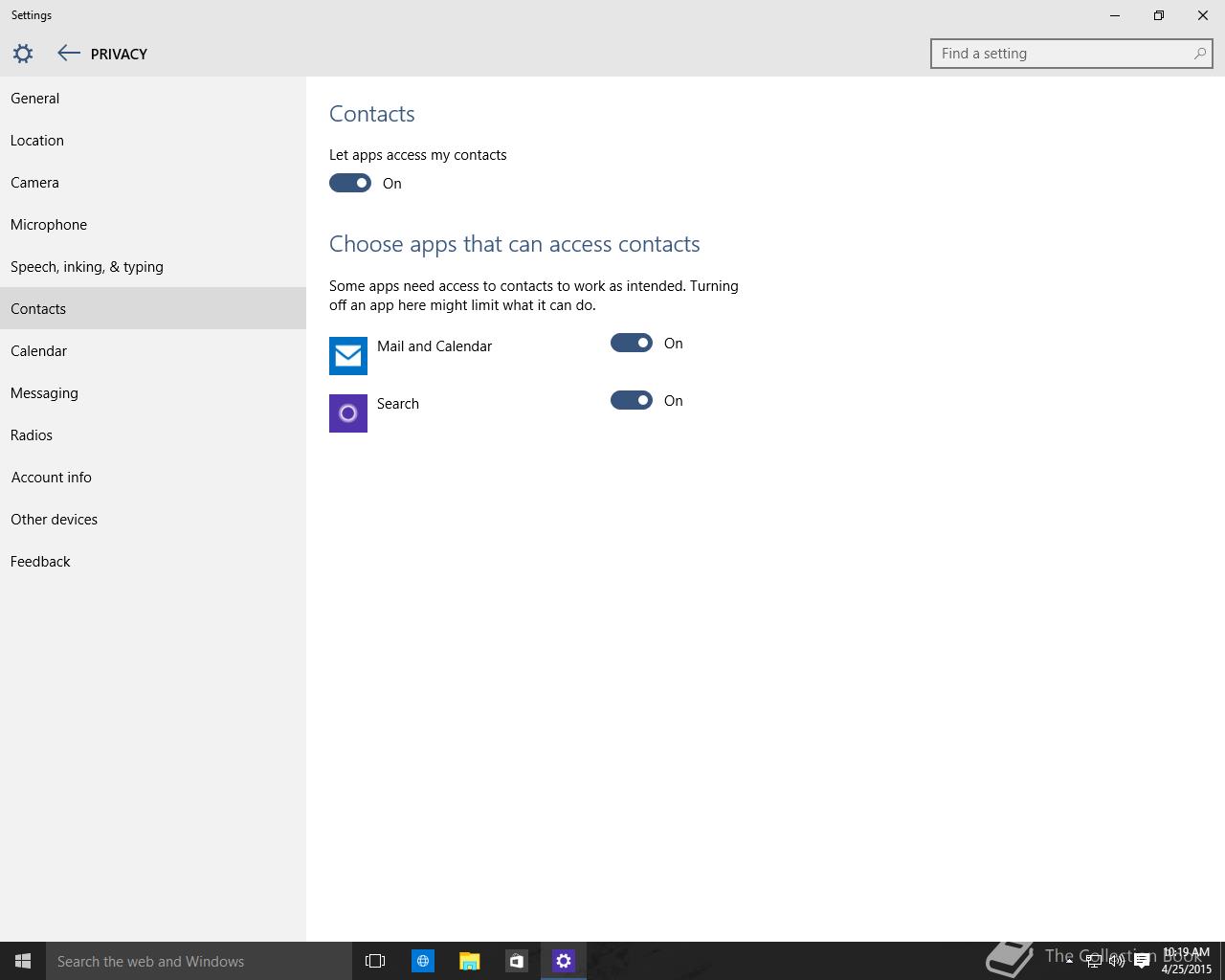Launch the Store app from taskbar
The width and height of the screenshot is (1225, 980).
tap(516, 961)
